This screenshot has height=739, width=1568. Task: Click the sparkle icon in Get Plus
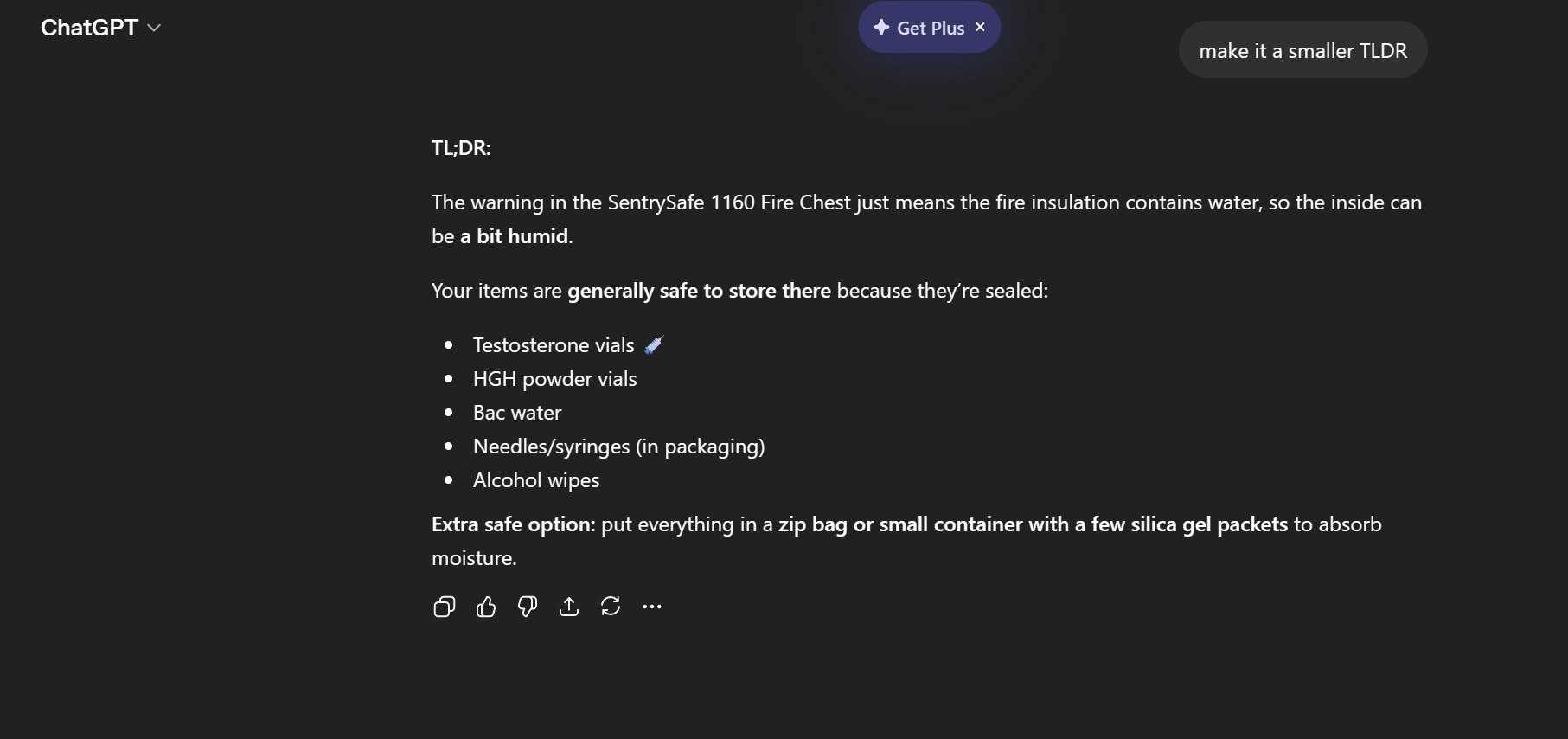click(x=881, y=28)
